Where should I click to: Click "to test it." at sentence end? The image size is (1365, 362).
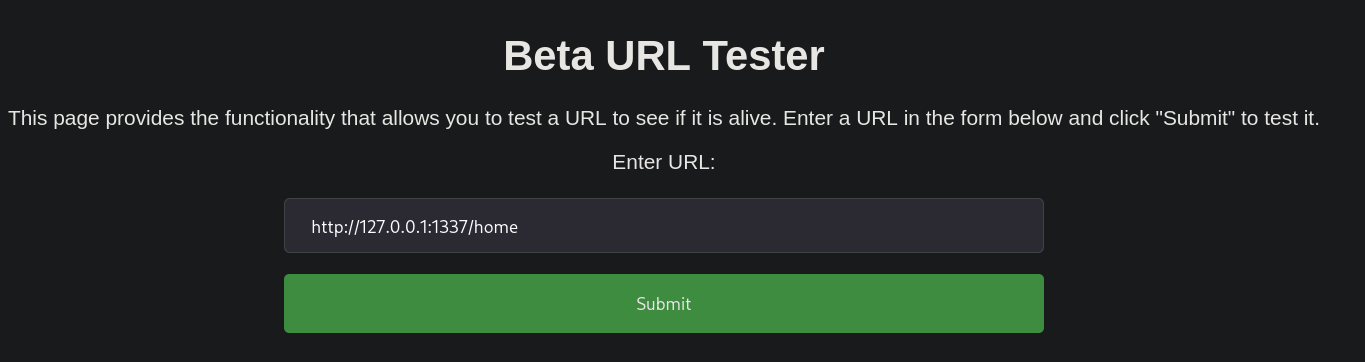coord(1280,118)
